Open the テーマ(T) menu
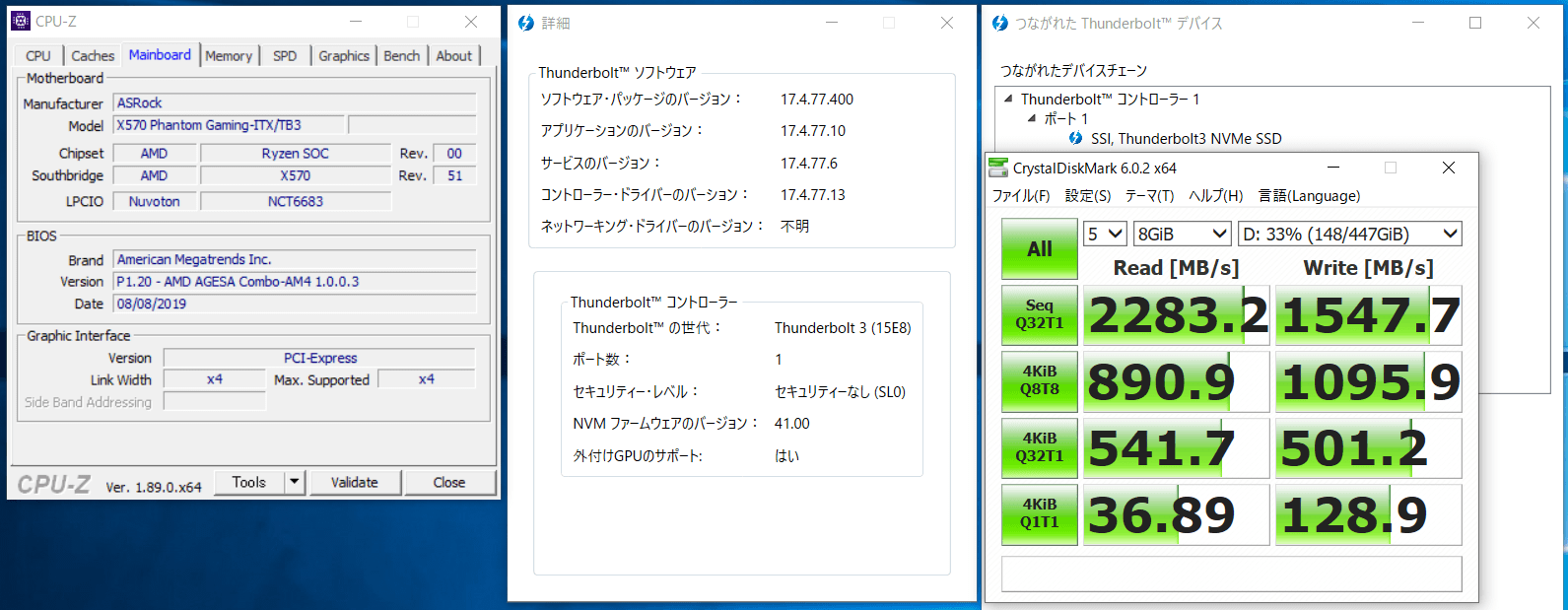Viewport: 1568px width, 610px height. (x=1150, y=196)
